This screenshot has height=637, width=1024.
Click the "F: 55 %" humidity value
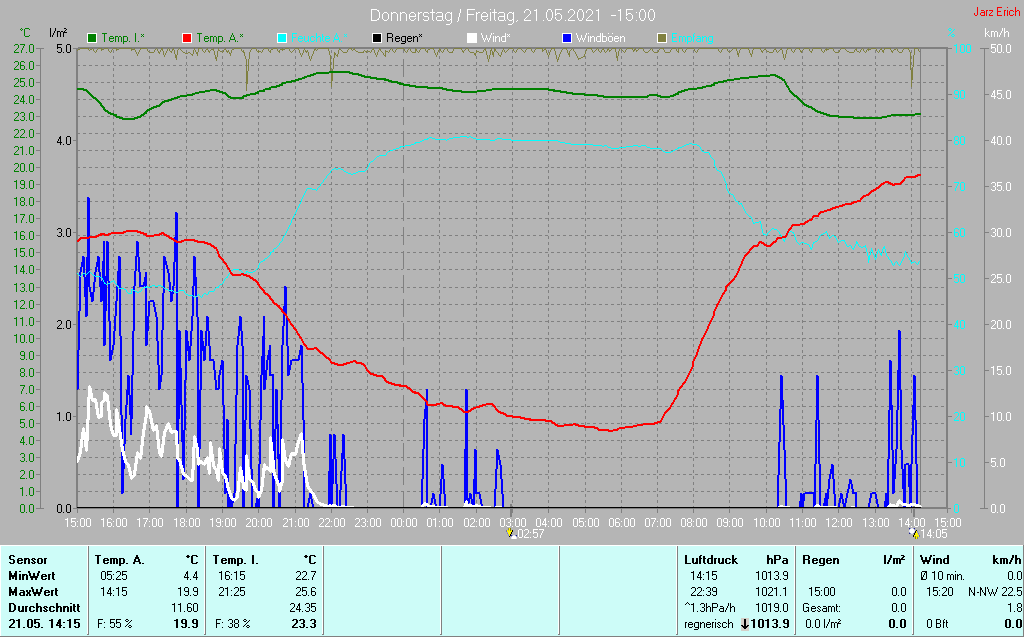tap(114, 624)
